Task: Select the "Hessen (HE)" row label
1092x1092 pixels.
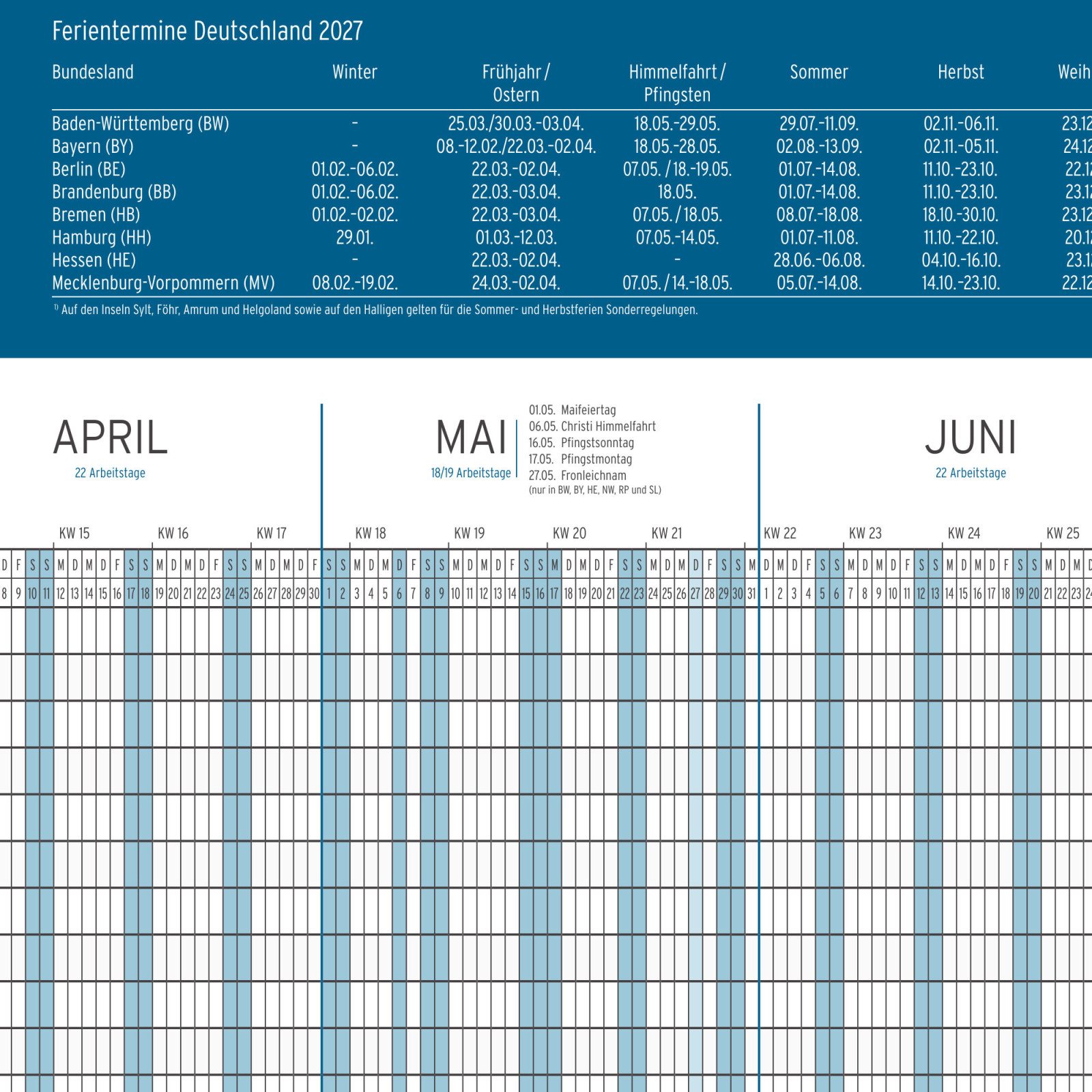Action: pyautogui.click(x=94, y=261)
